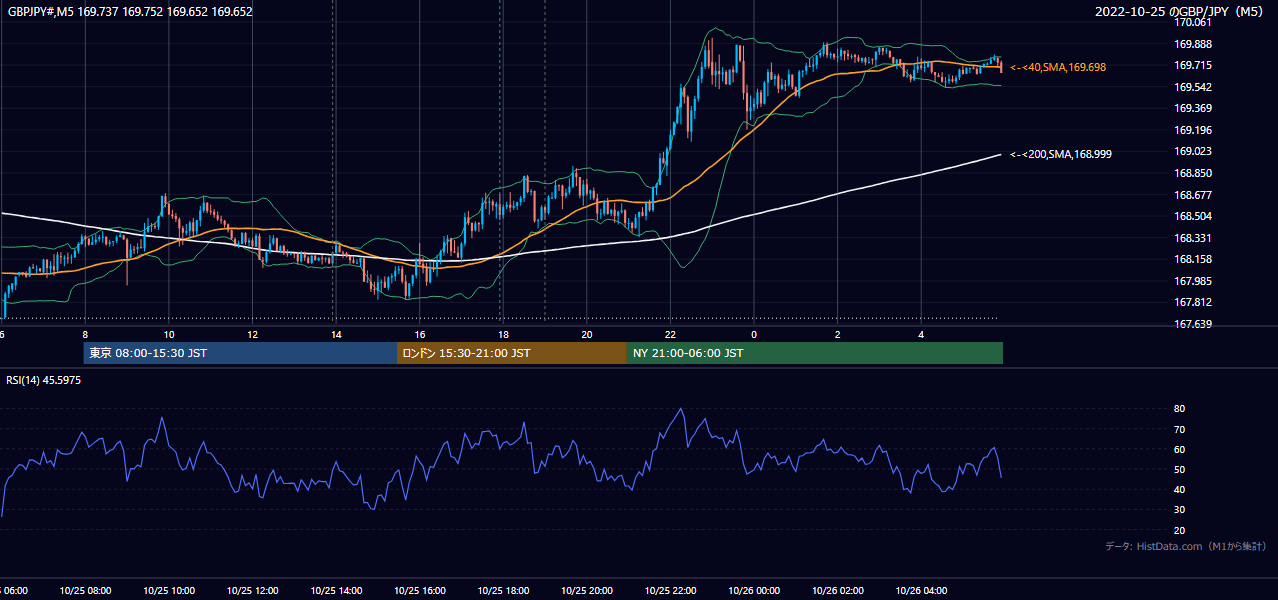This screenshot has width=1278, height=600.
Task: Click the HistData.com data source credit
Action: pos(1186,546)
